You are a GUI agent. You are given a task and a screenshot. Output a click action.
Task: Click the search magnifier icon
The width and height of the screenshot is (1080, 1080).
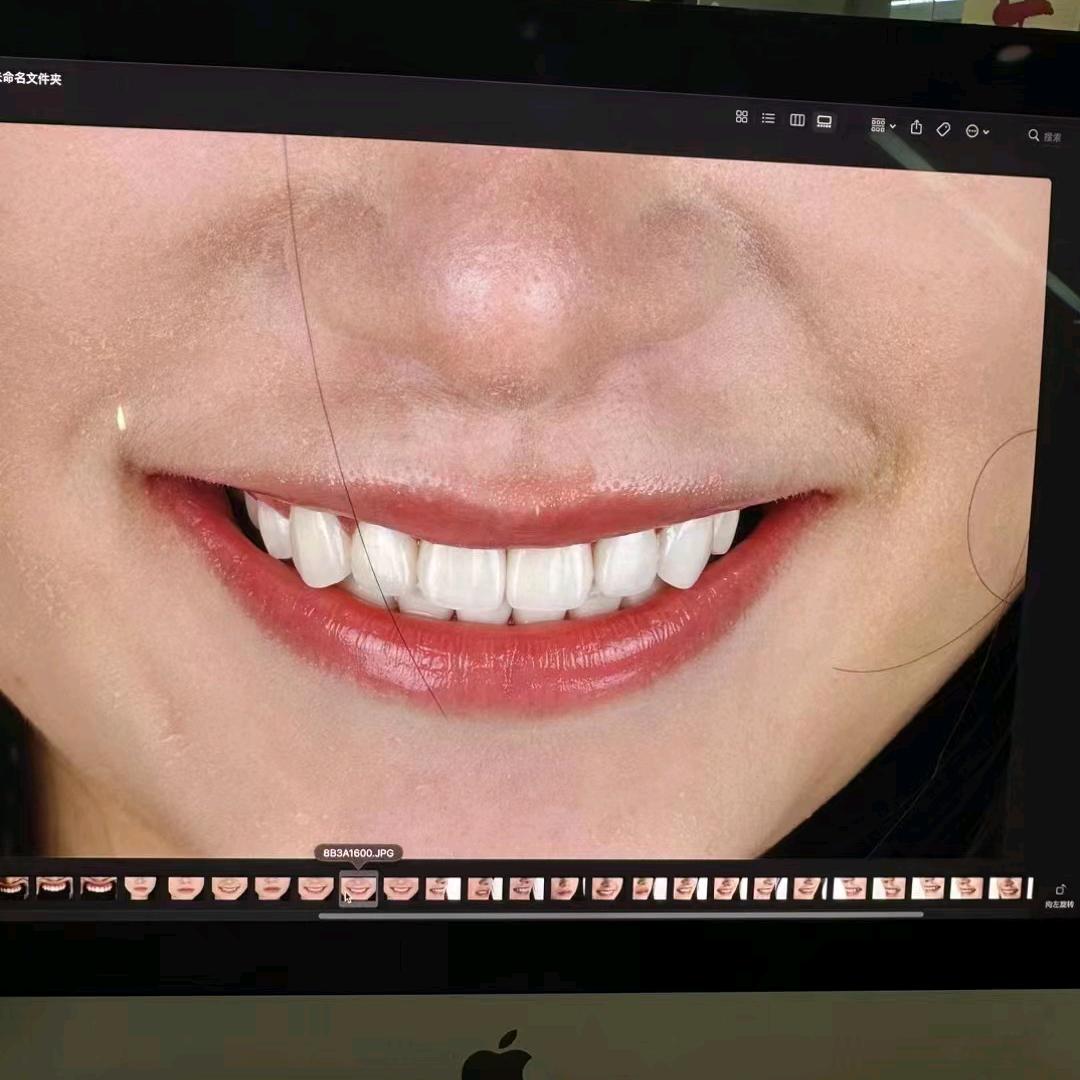(1034, 135)
